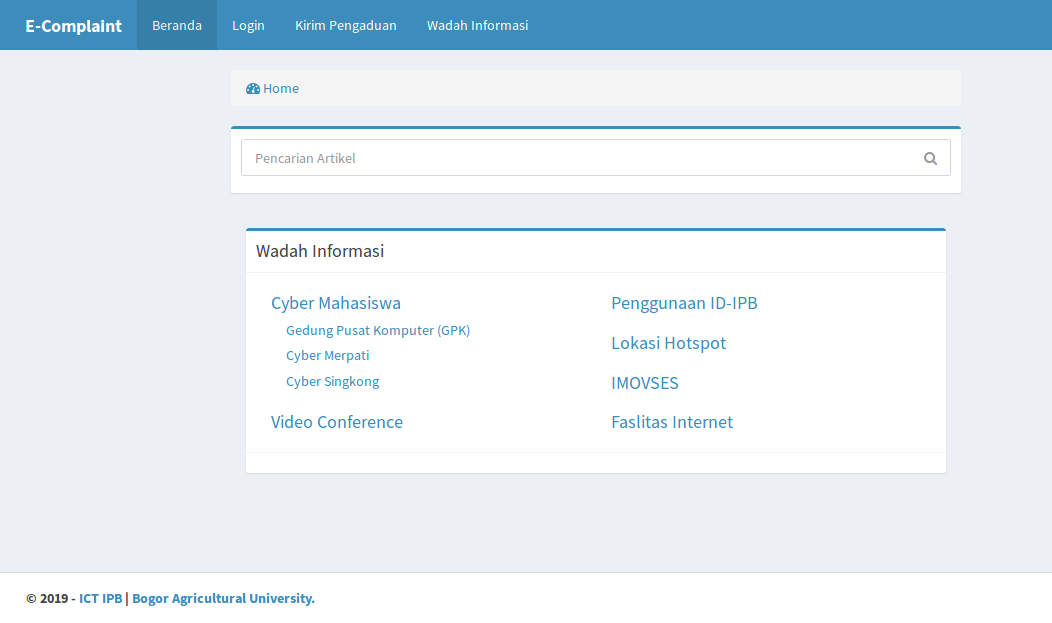The width and height of the screenshot is (1052, 623).
Task: Open the Login page
Action: (x=248, y=26)
